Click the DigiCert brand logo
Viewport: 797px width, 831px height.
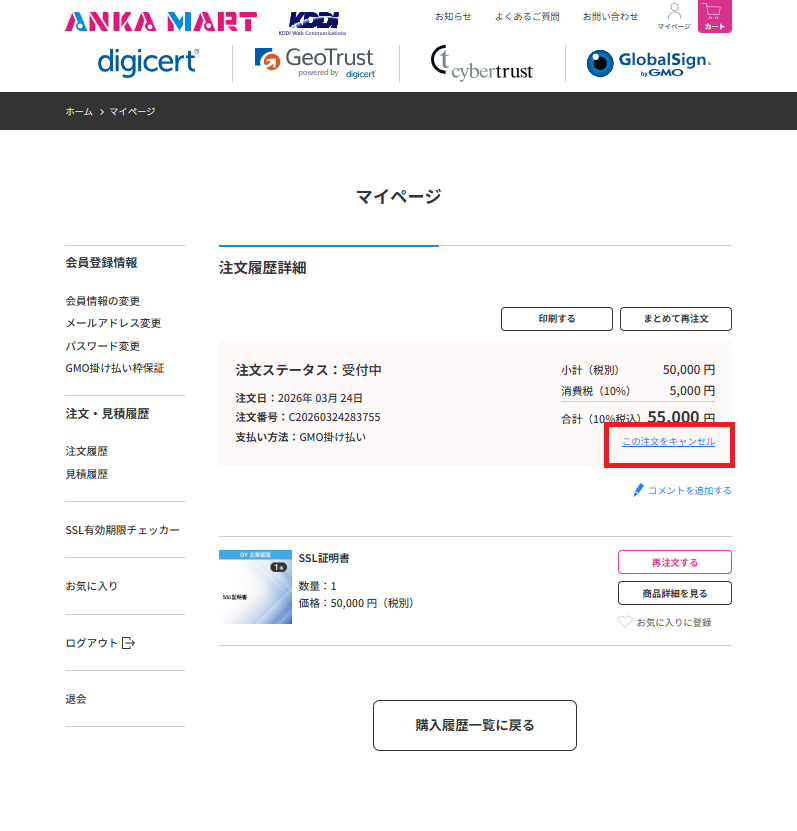tap(148, 62)
